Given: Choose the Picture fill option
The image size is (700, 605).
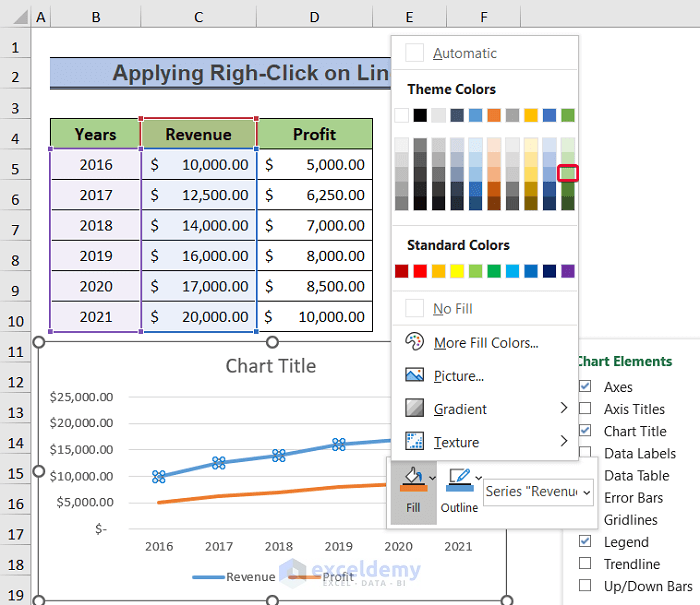Looking at the screenshot, I should point(484,376).
